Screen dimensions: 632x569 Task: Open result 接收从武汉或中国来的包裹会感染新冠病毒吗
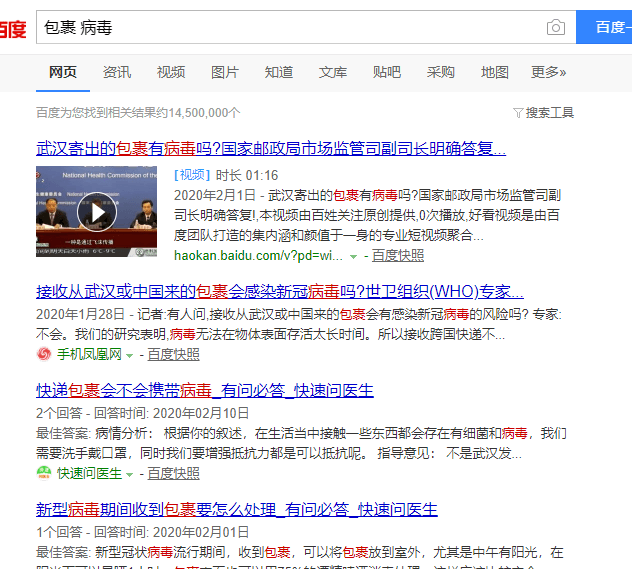pyautogui.click(x=280, y=291)
